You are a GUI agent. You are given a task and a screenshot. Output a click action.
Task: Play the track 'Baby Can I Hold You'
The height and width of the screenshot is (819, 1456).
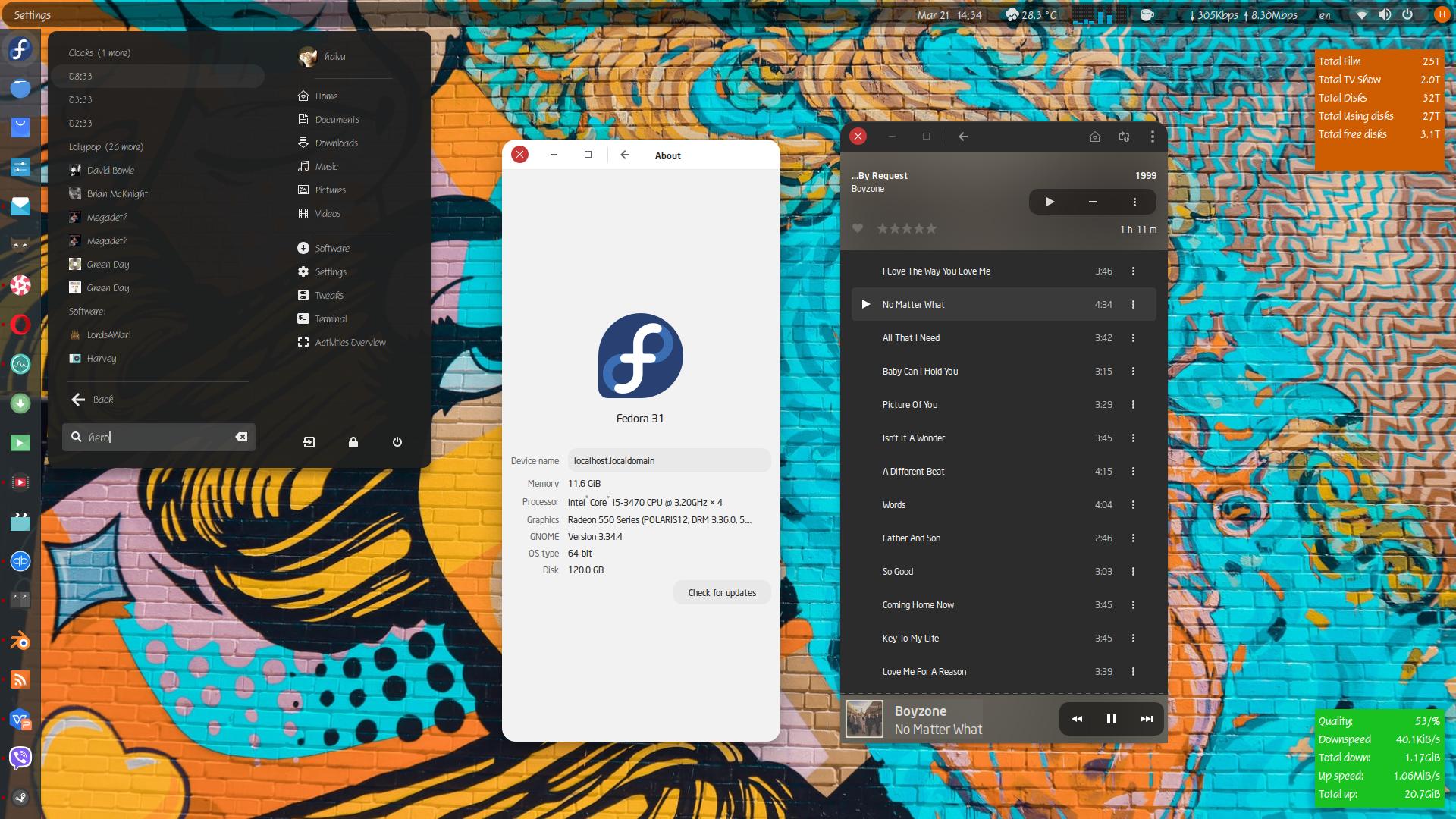[1003, 372]
